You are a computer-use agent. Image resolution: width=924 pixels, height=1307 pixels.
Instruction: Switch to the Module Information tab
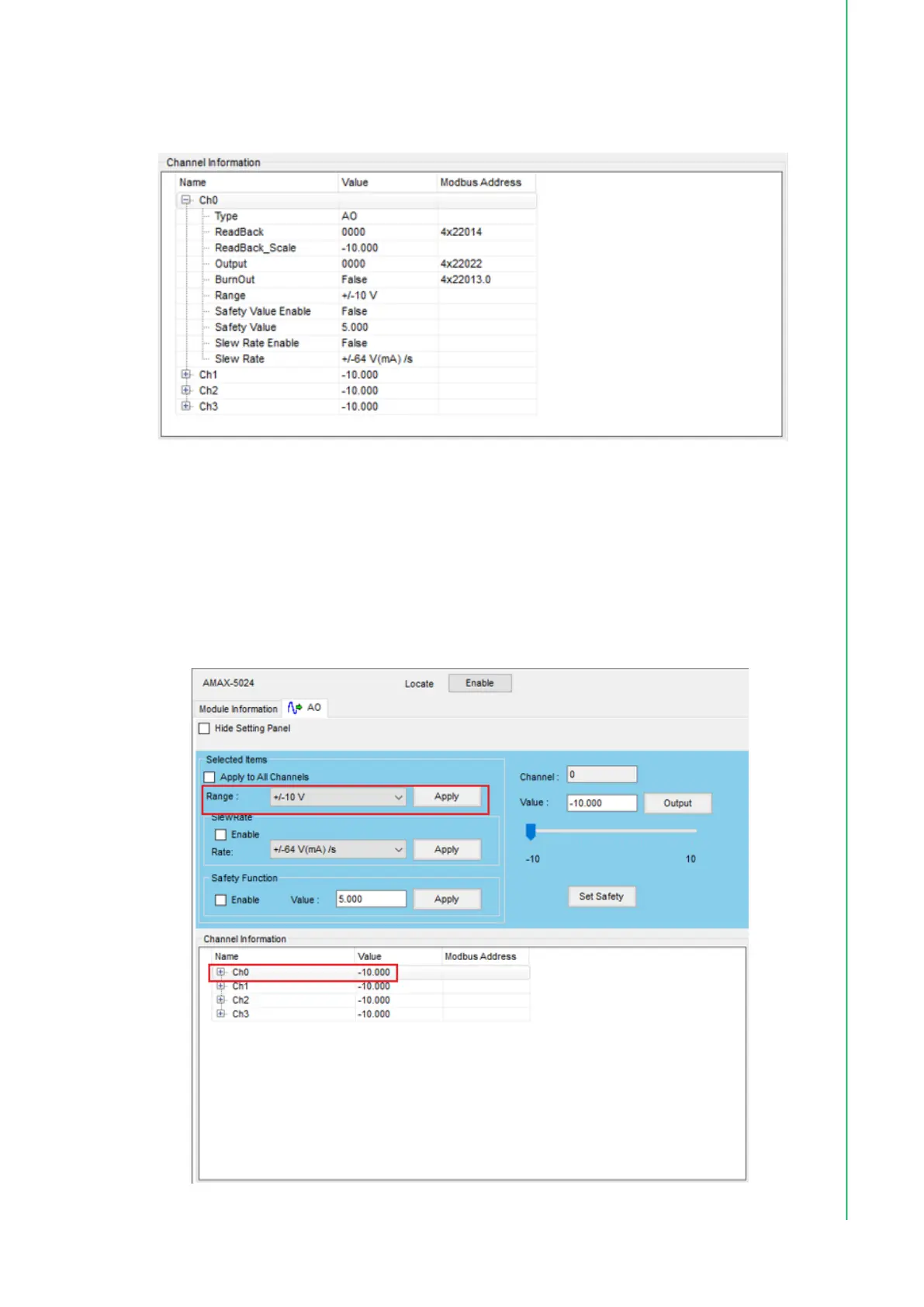[237, 709]
